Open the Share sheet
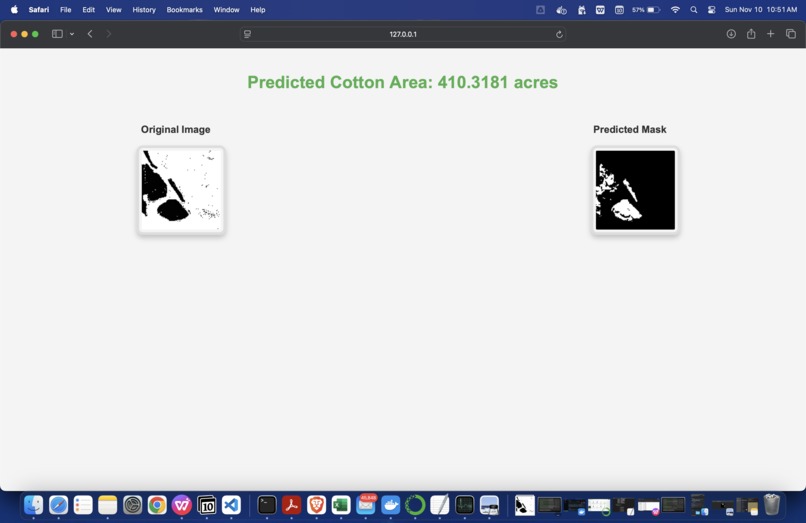This screenshot has width=806, height=523. point(751,34)
